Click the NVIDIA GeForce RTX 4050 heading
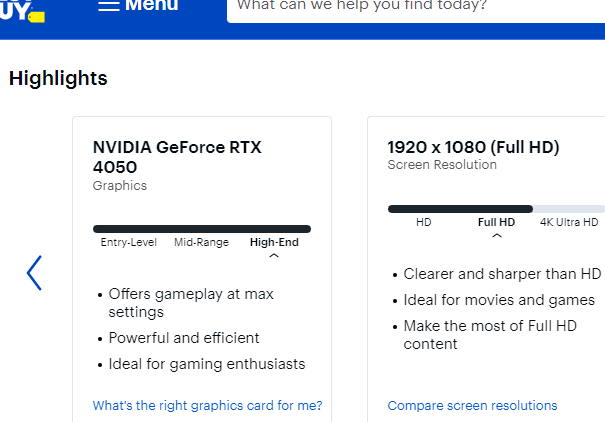This screenshot has width=605, height=422. [177, 157]
